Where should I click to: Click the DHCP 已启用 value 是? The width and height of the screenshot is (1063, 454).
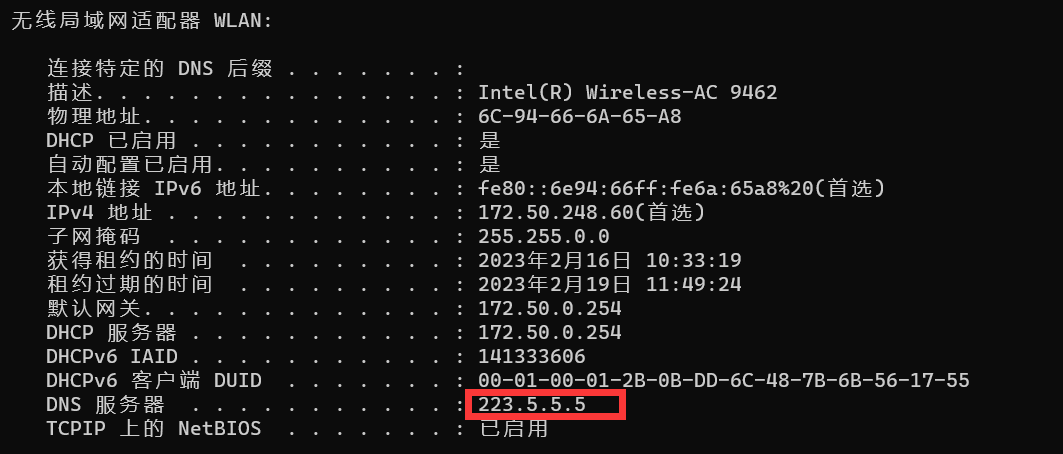coord(489,140)
